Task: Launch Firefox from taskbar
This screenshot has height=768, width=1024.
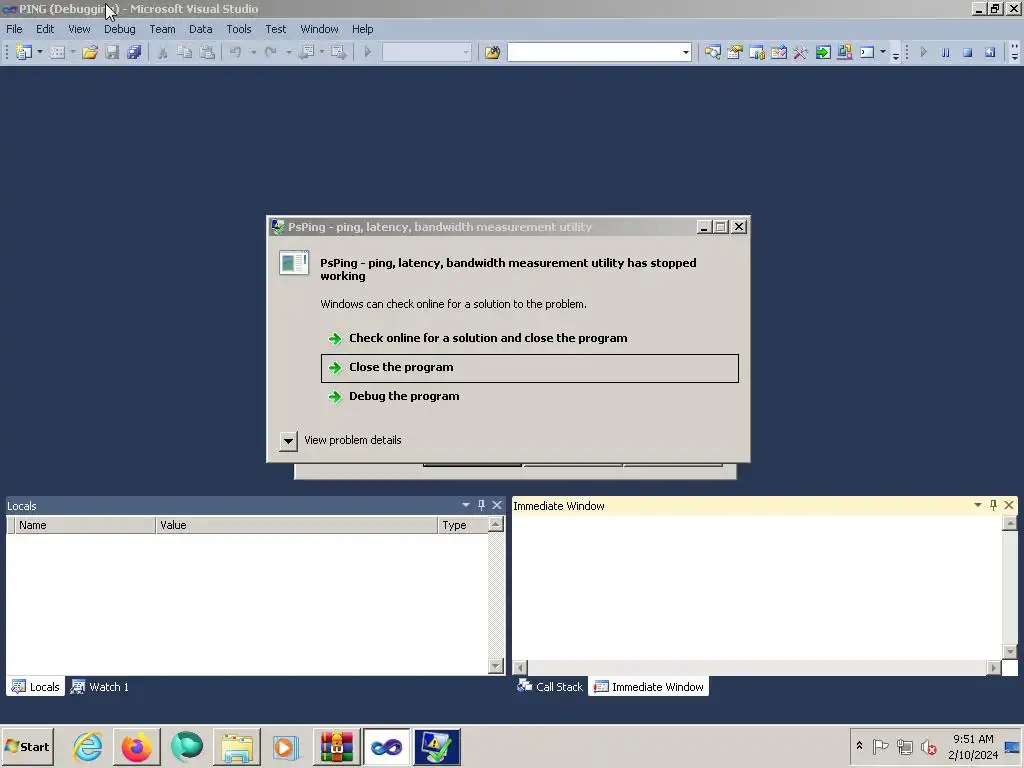Action: 136,746
